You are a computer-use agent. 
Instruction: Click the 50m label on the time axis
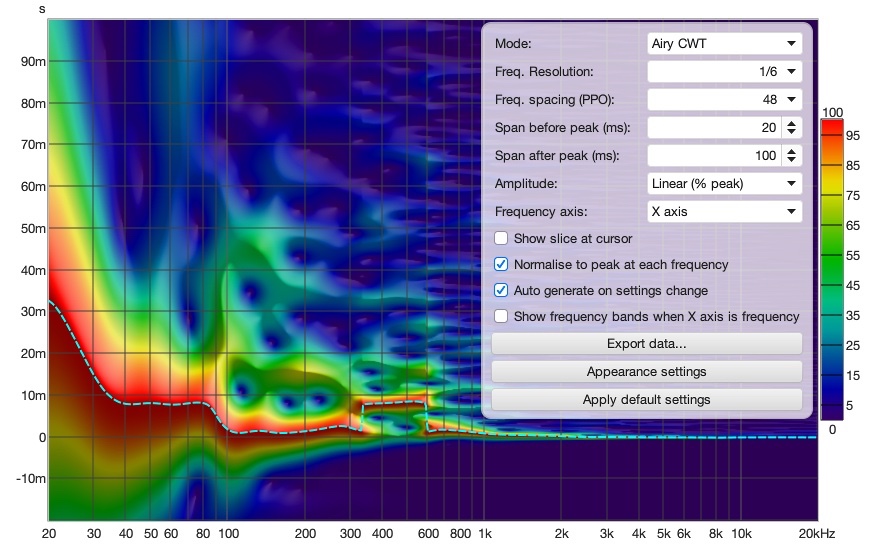pyautogui.click(x=33, y=228)
